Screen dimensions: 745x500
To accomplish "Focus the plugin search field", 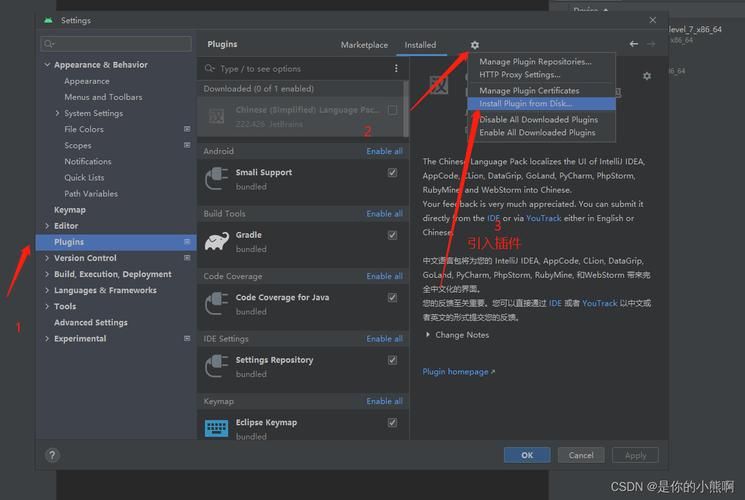I will point(297,68).
